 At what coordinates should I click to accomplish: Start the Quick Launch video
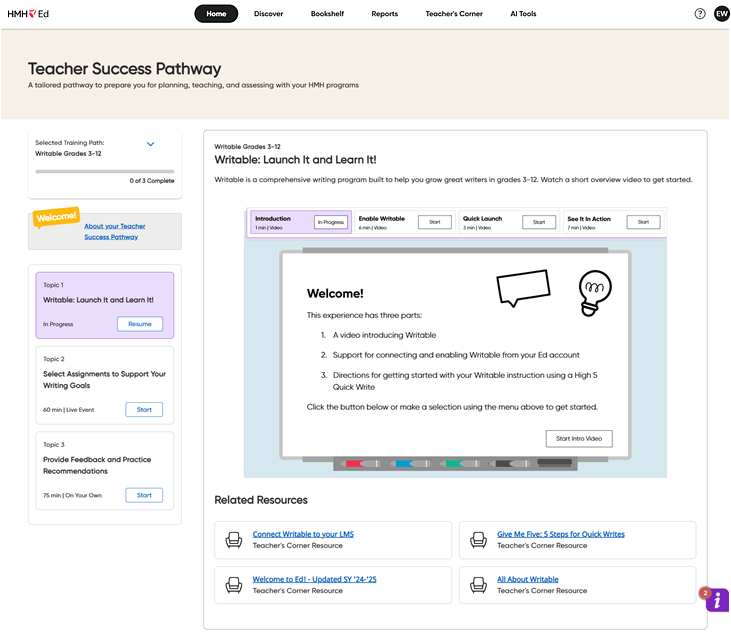click(539, 222)
